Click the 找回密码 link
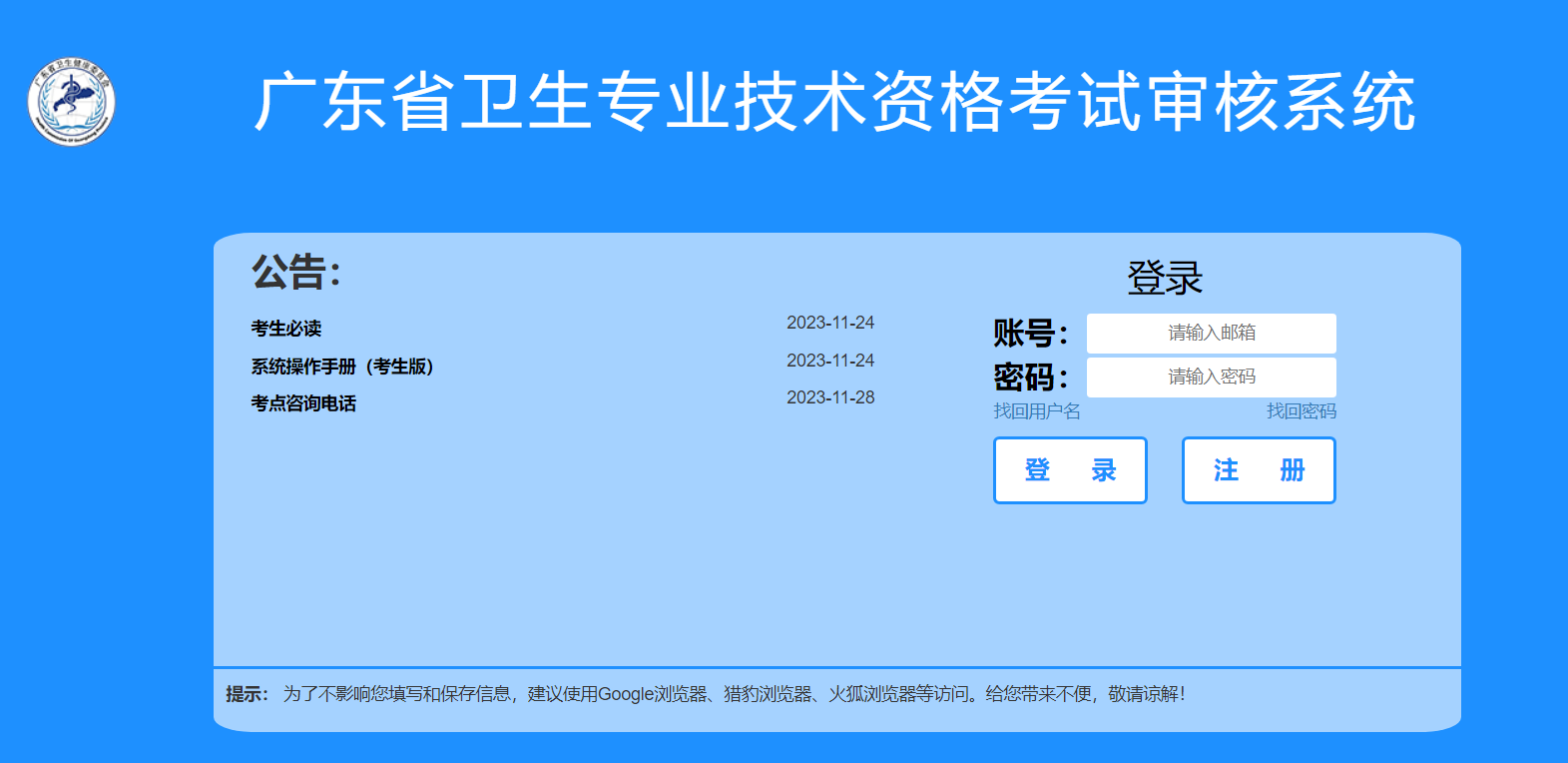This screenshot has height=763, width=1568. point(1301,411)
